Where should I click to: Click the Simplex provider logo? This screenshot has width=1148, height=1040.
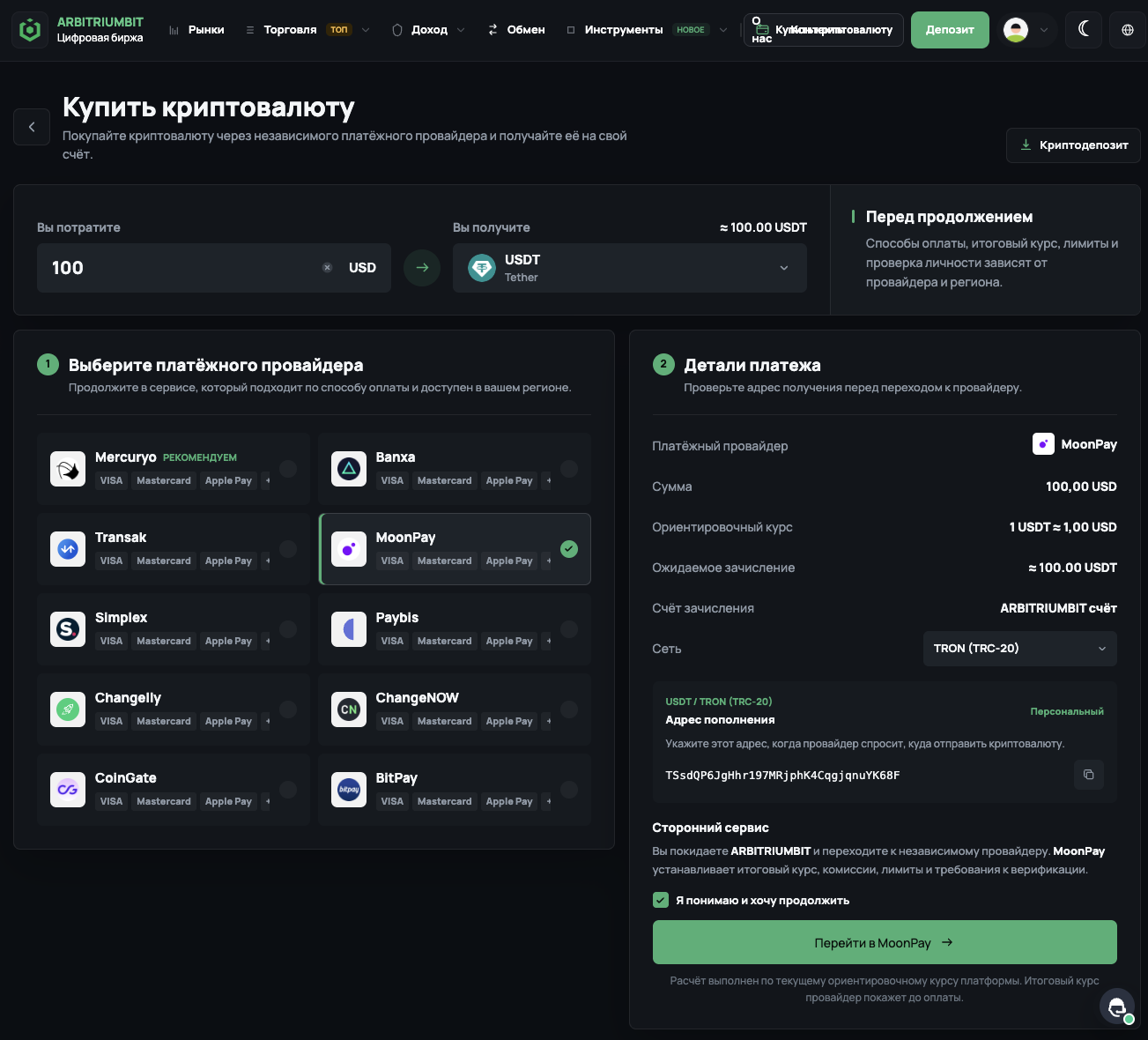pyautogui.click(x=68, y=629)
